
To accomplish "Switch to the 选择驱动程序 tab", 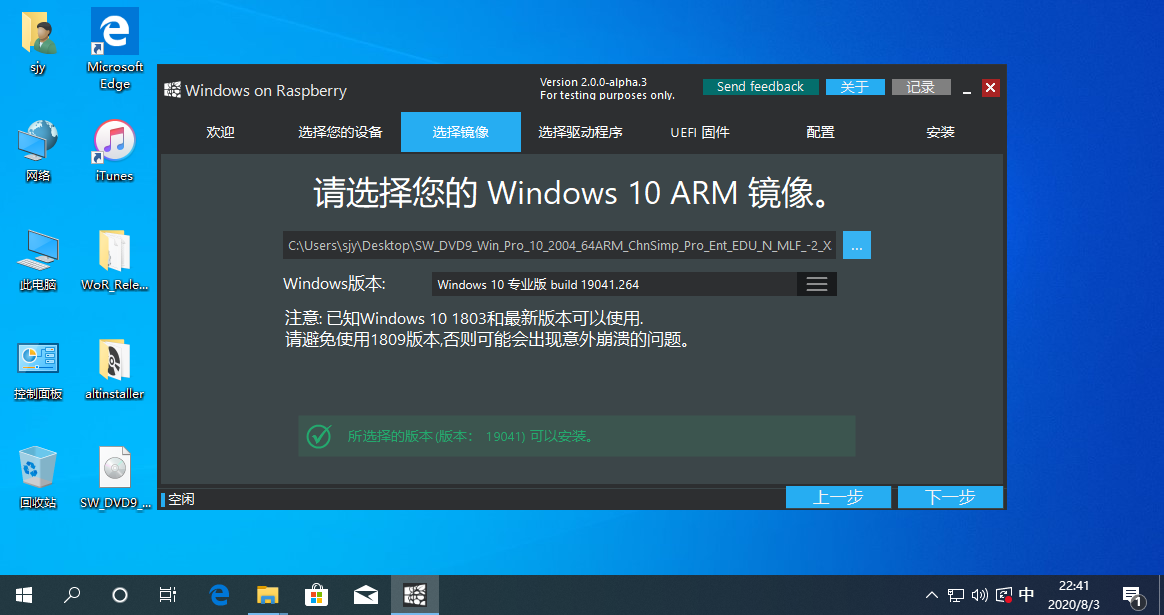I will [581, 132].
